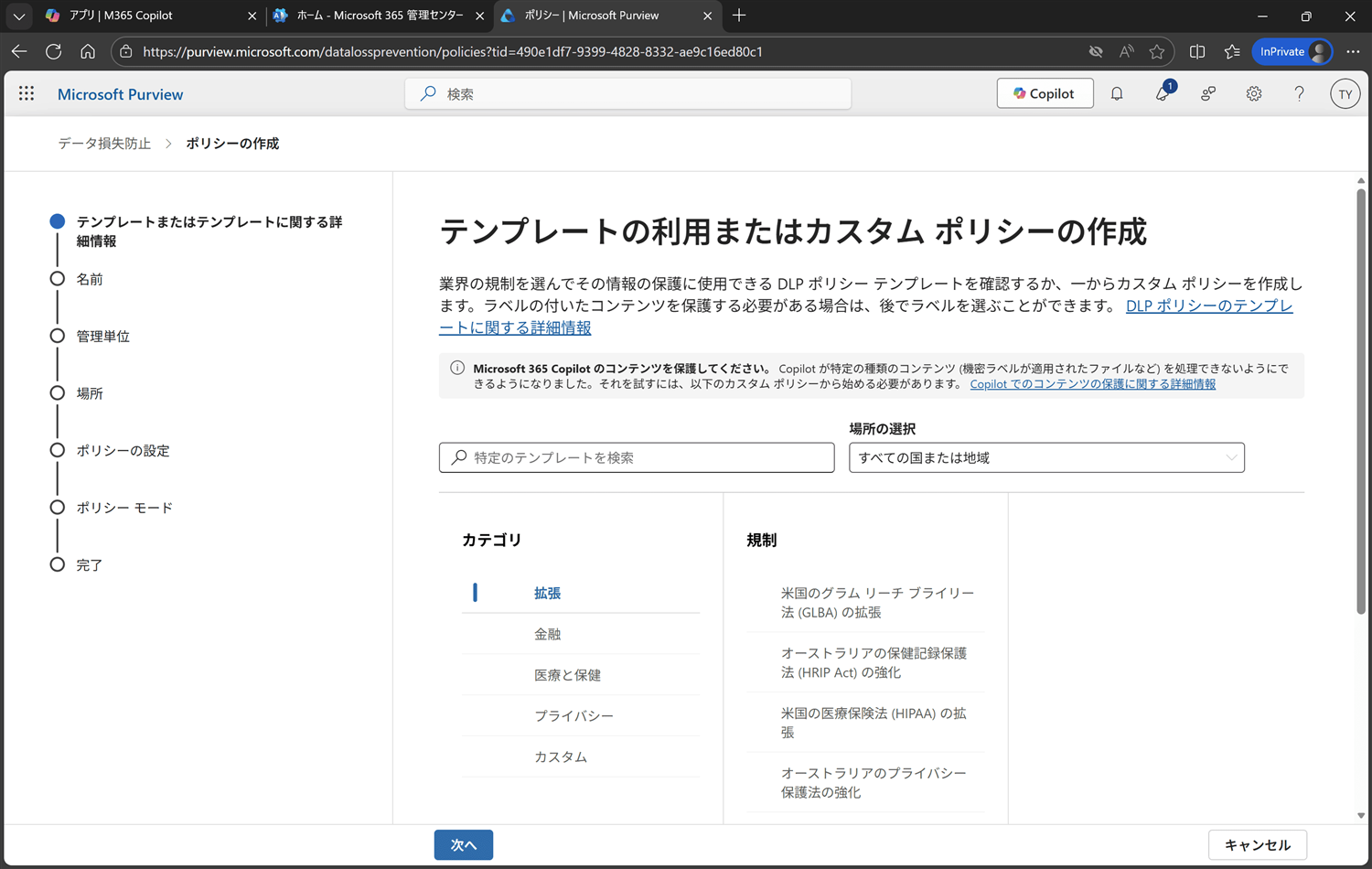Screen dimensions: 1372x869
Task: Open the what's new icon with badge
Action: (1163, 92)
